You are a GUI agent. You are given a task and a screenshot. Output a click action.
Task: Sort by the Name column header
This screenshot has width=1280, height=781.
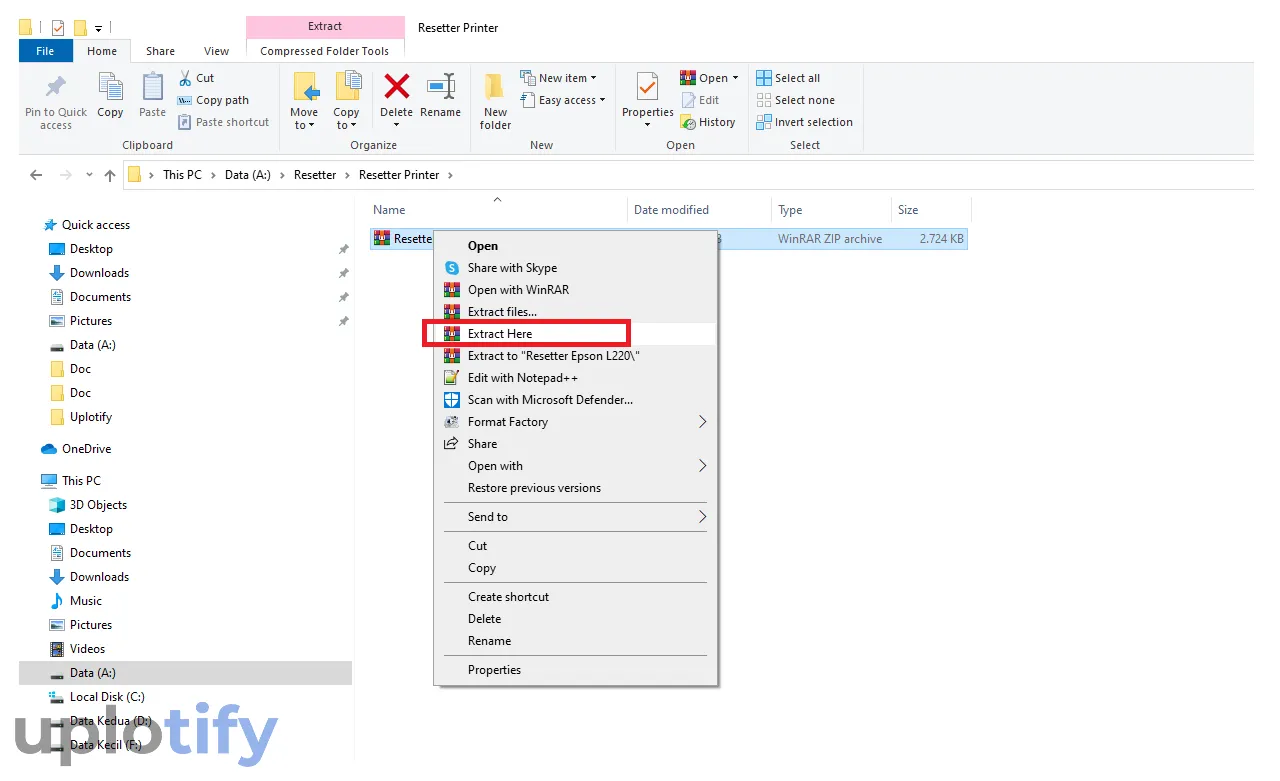(x=497, y=210)
